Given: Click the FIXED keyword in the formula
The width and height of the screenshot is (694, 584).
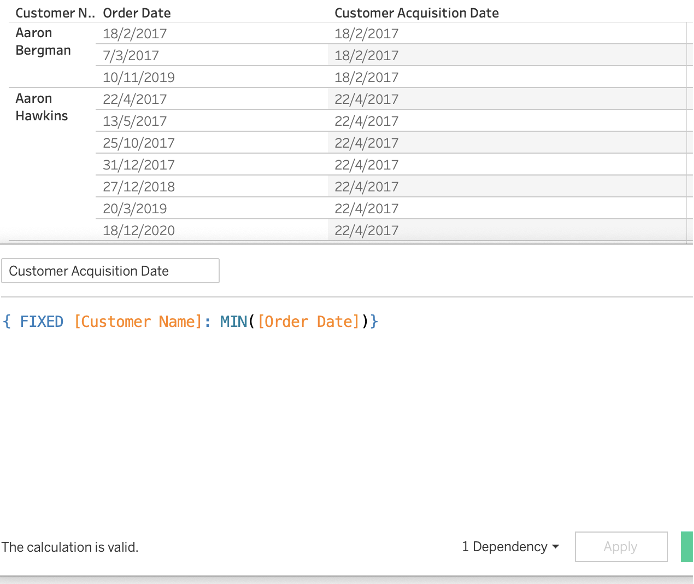Looking at the screenshot, I should tap(41, 321).
